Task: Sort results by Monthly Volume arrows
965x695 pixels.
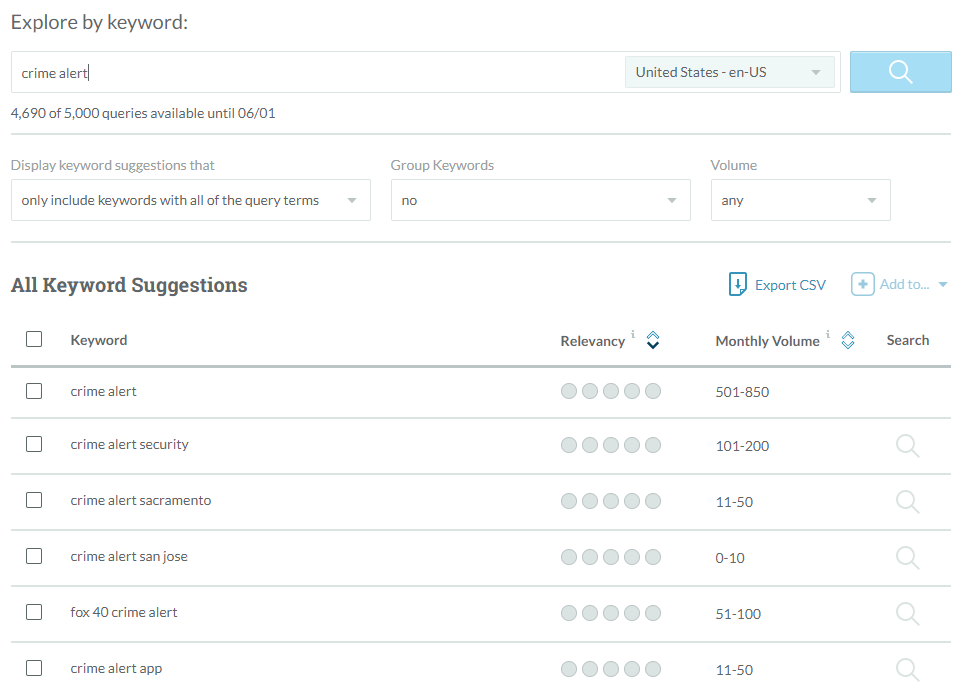Action: click(x=848, y=341)
